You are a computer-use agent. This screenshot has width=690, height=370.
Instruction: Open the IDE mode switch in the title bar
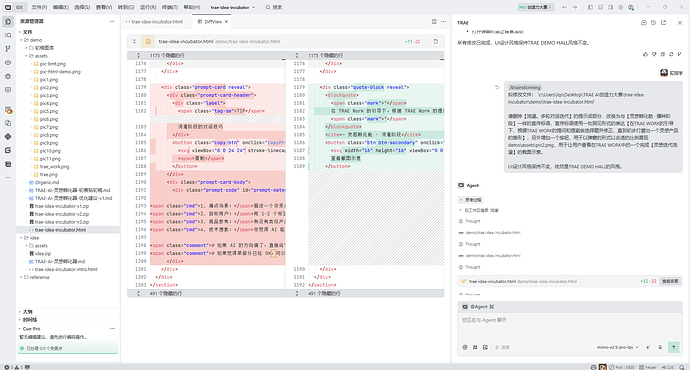[20, 7]
